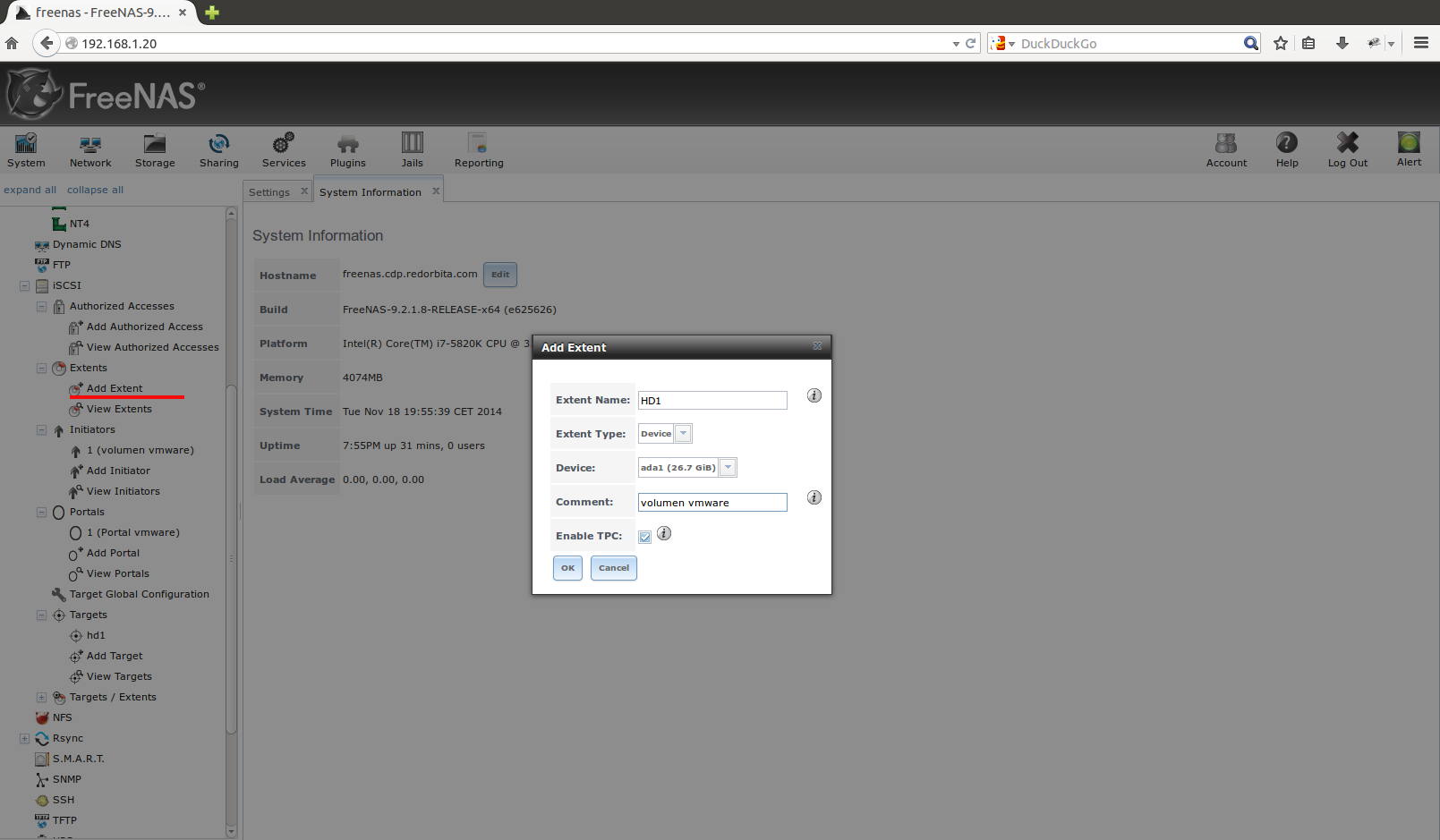Collapse the iSCSI tree node

24,286
